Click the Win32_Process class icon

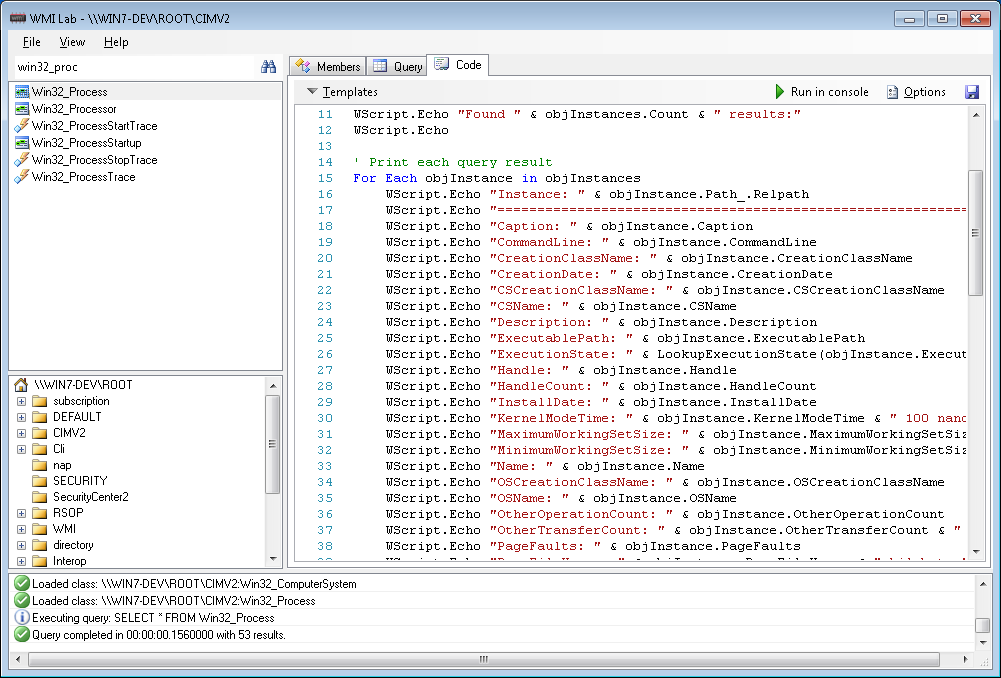(x=22, y=92)
